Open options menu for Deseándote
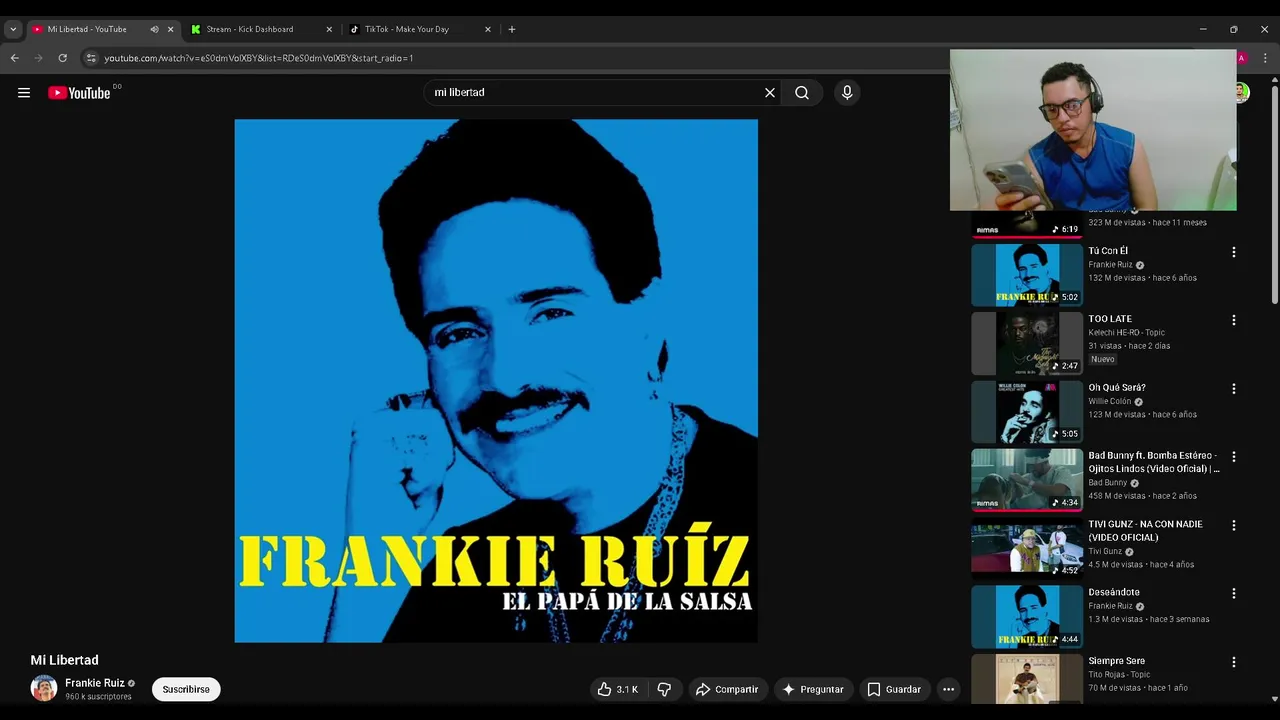This screenshot has height=720, width=1280. click(x=1233, y=593)
